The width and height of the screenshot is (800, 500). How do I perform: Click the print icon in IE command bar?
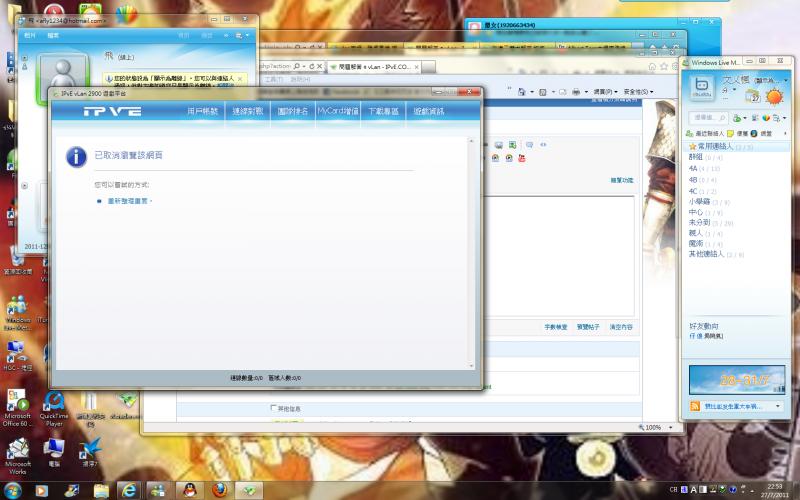[x=576, y=92]
